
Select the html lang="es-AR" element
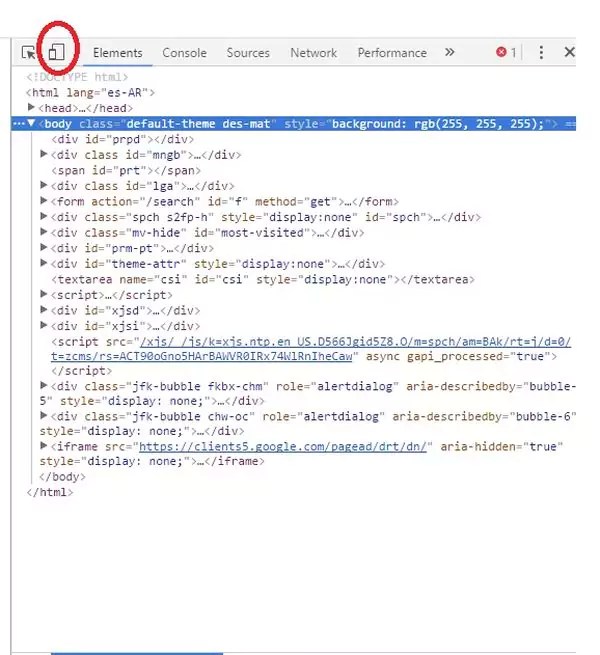click(90, 93)
